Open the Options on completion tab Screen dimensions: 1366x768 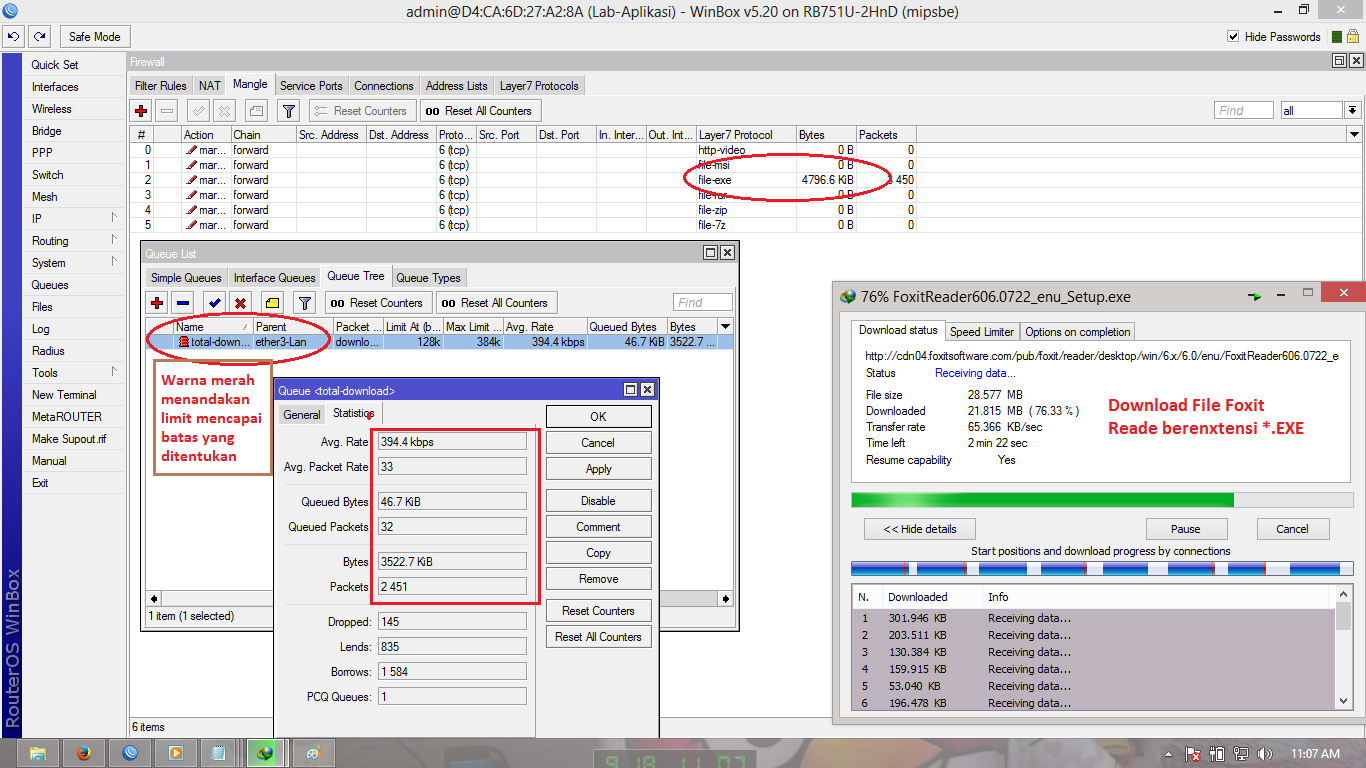coord(1078,332)
